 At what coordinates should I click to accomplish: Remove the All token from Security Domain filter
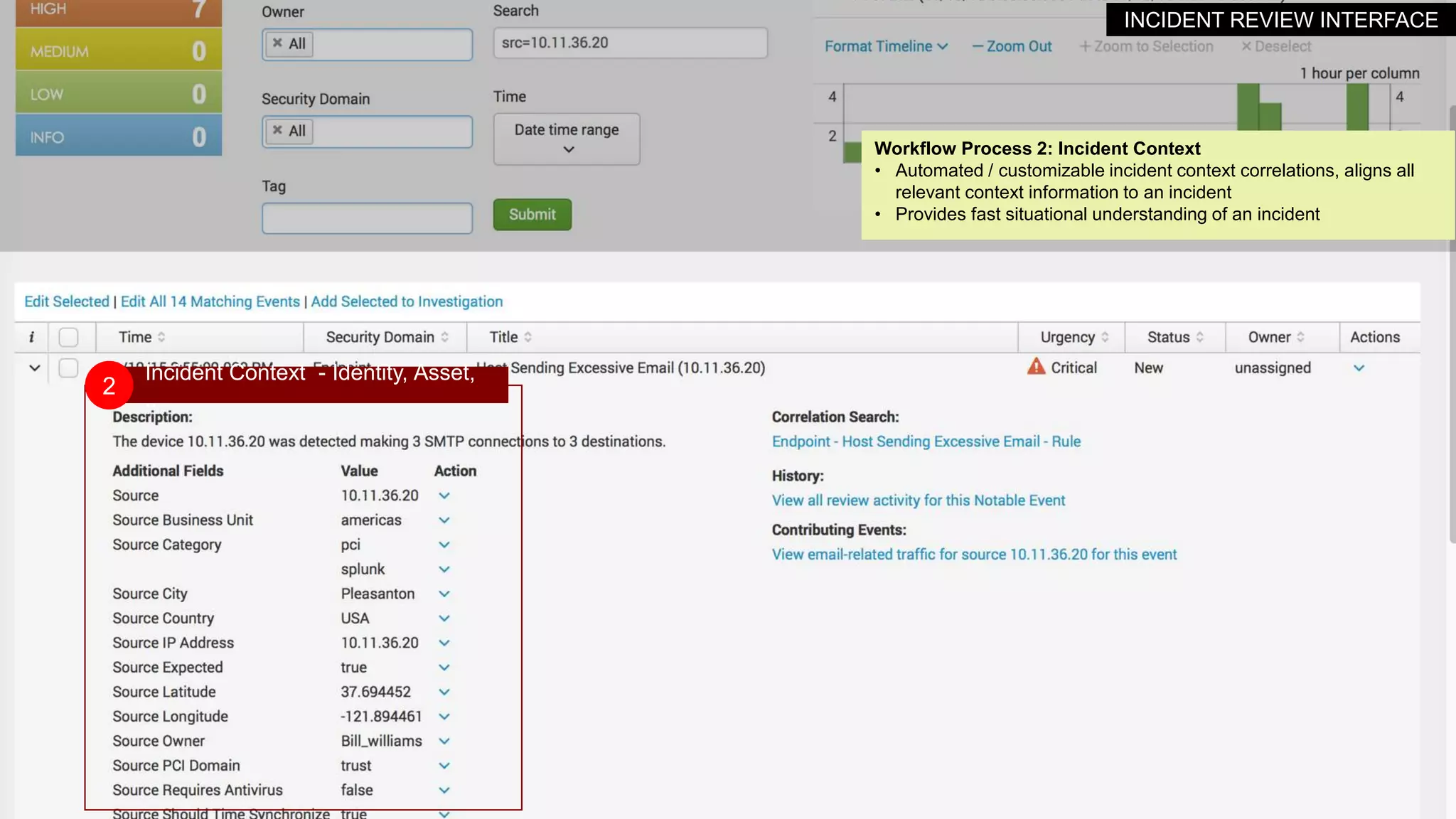point(277,129)
